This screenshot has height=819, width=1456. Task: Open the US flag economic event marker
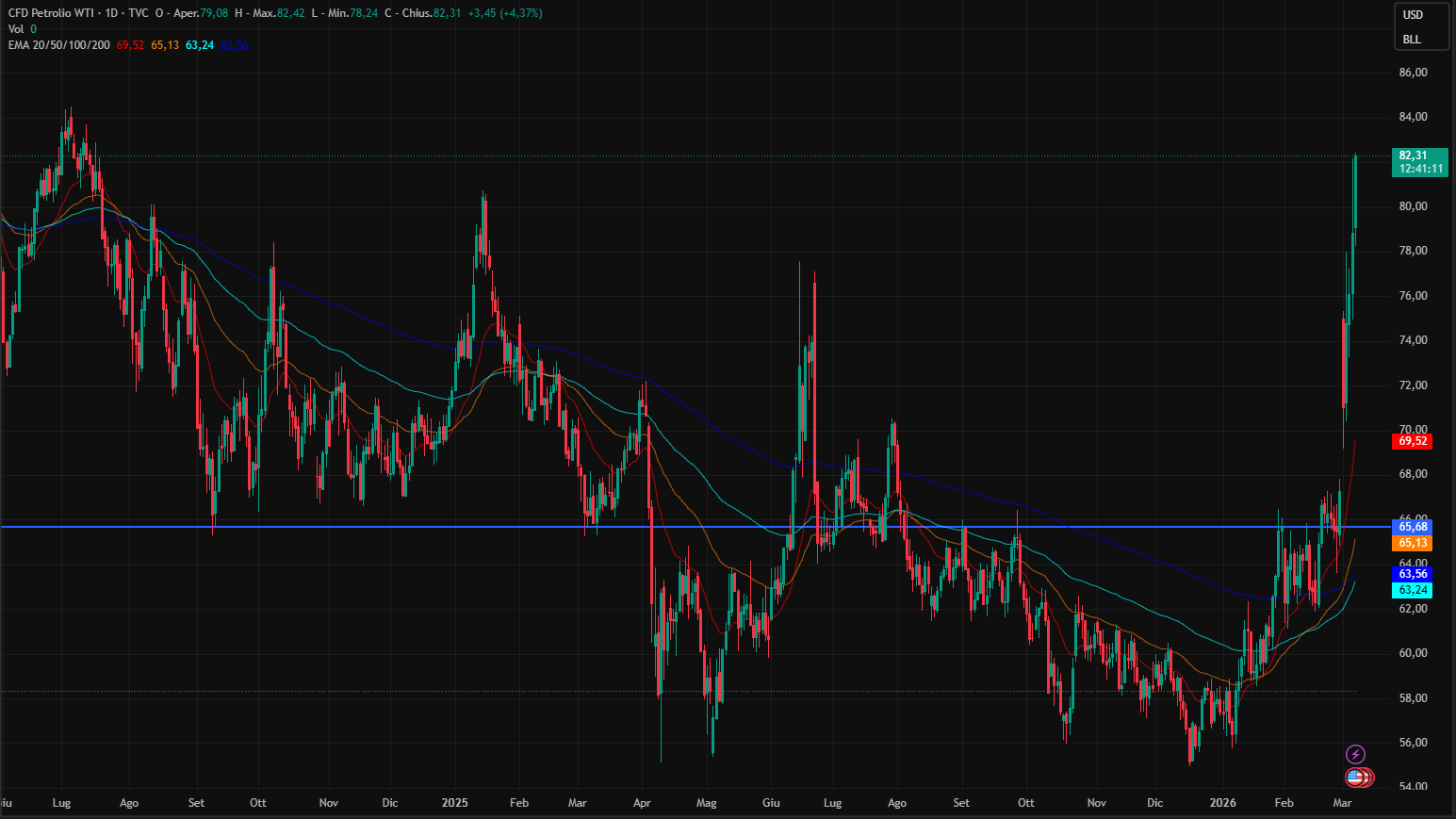pyautogui.click(x=1355, y=778)
